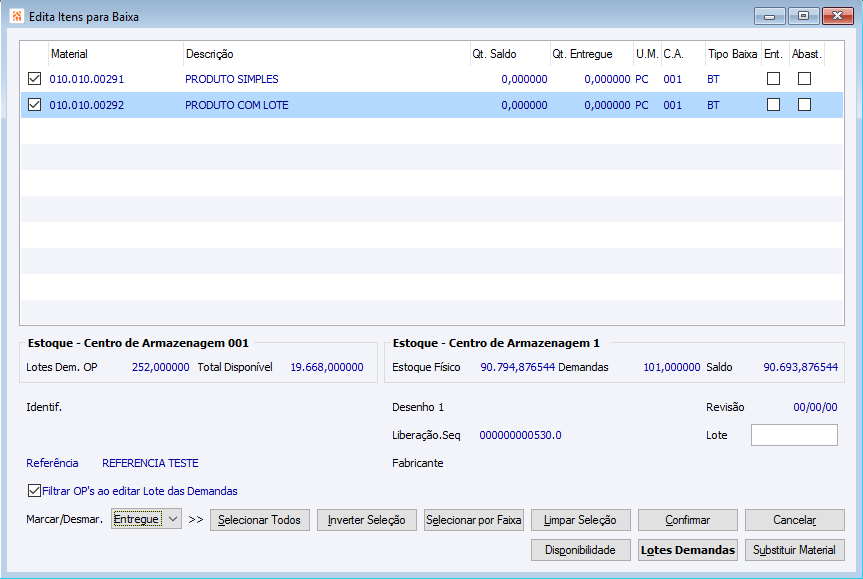Click the Confirmar button
The image size is (863, 579).
click(687, 520)
